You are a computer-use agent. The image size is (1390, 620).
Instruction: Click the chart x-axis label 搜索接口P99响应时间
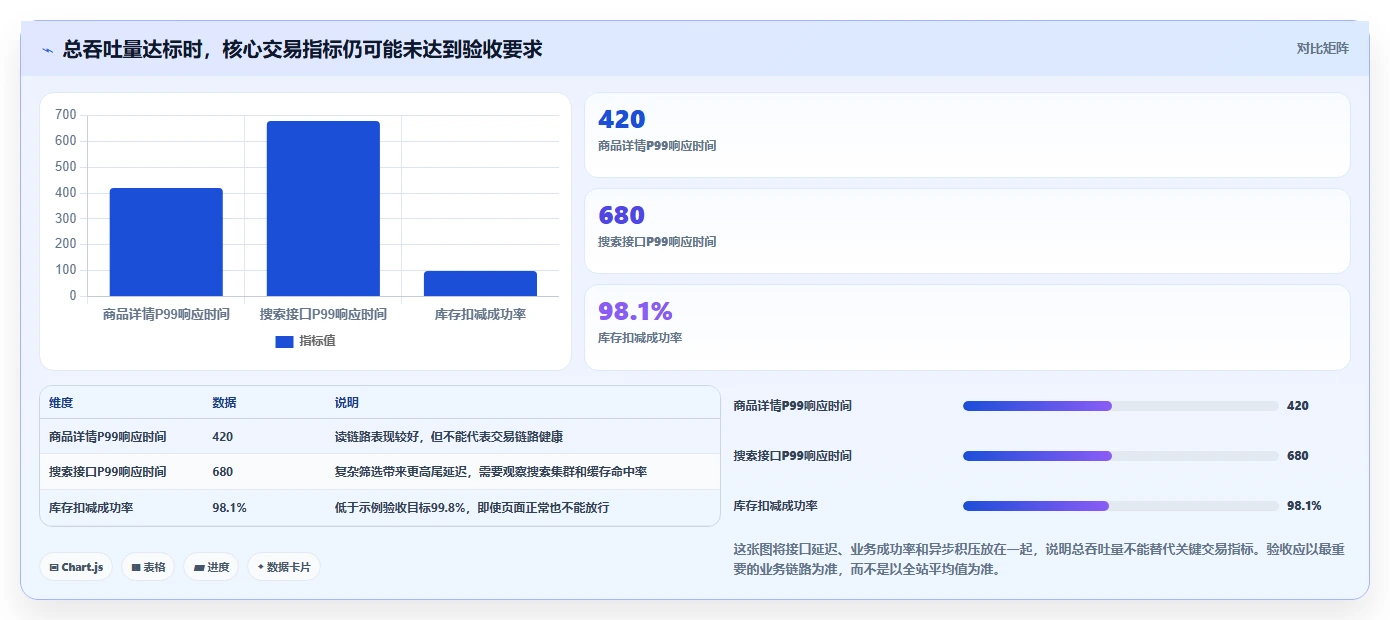(323, 314)
